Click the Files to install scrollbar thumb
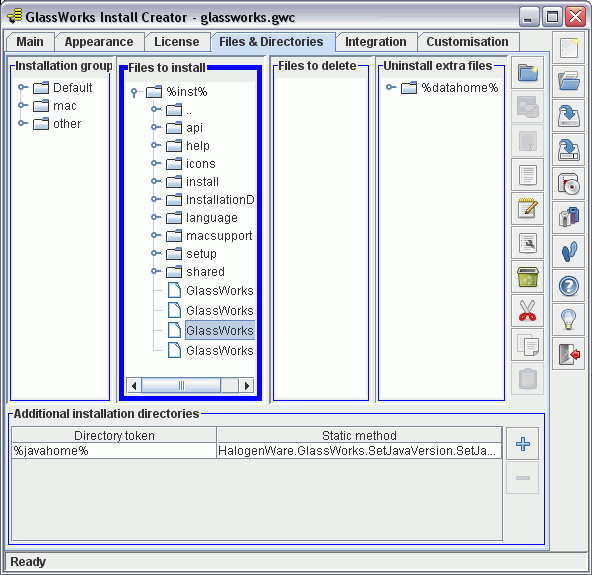The width and height of the screenshot is (592, 575). click(x=181, y=385)
